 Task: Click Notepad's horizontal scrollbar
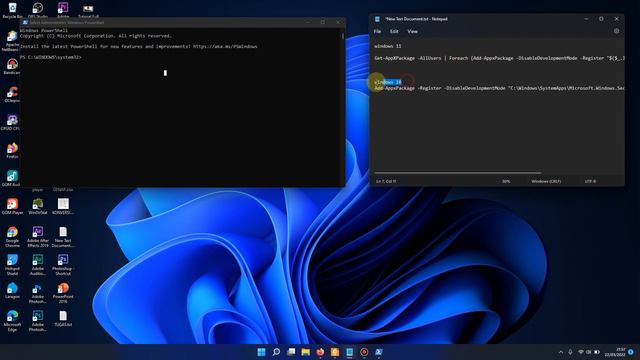click(x=458, y=173)
